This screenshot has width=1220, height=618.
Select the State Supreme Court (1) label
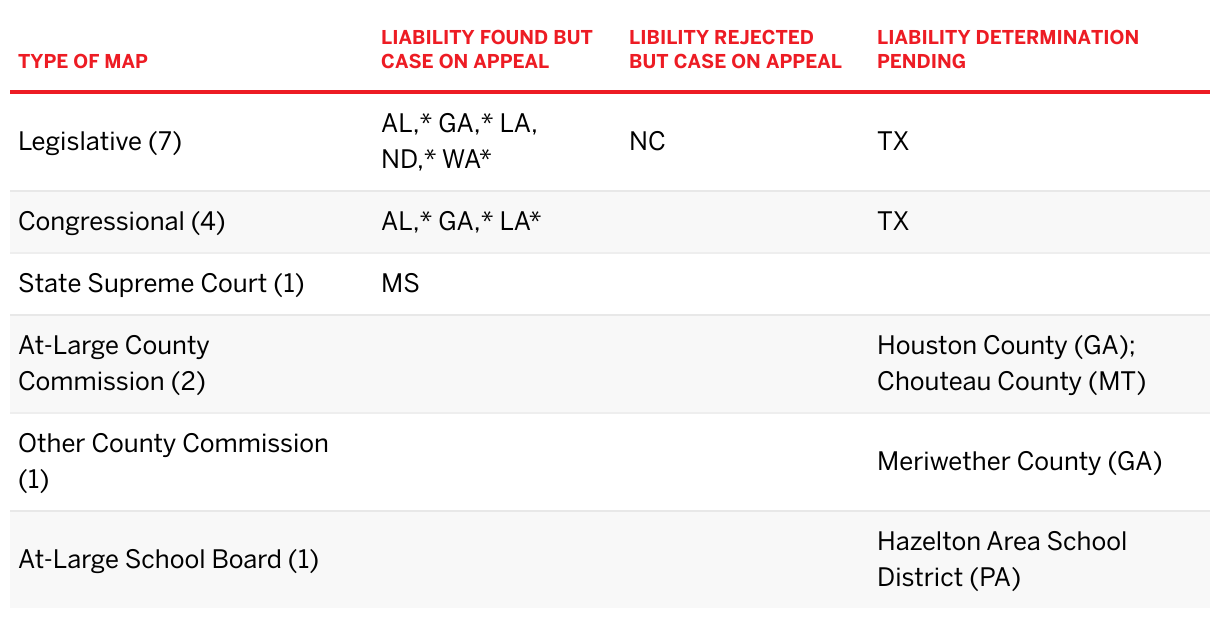161,283
